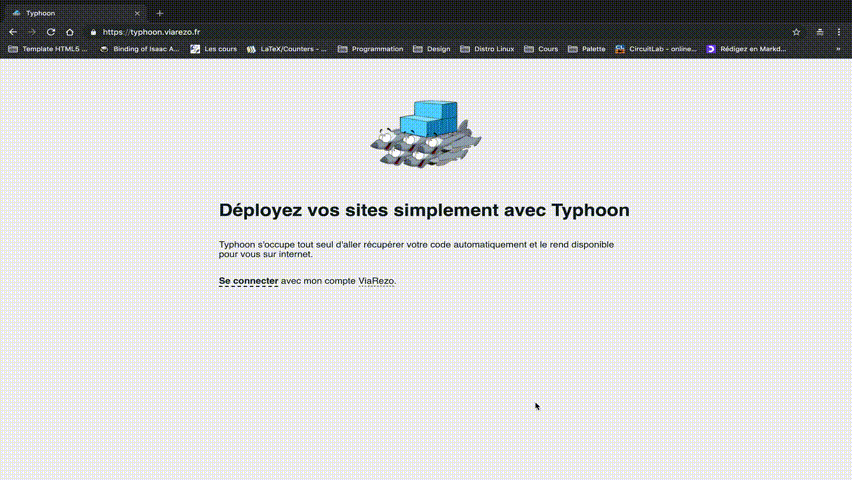
Task: Expand the Design bookmark folder
Action: [x=431, y=49]
